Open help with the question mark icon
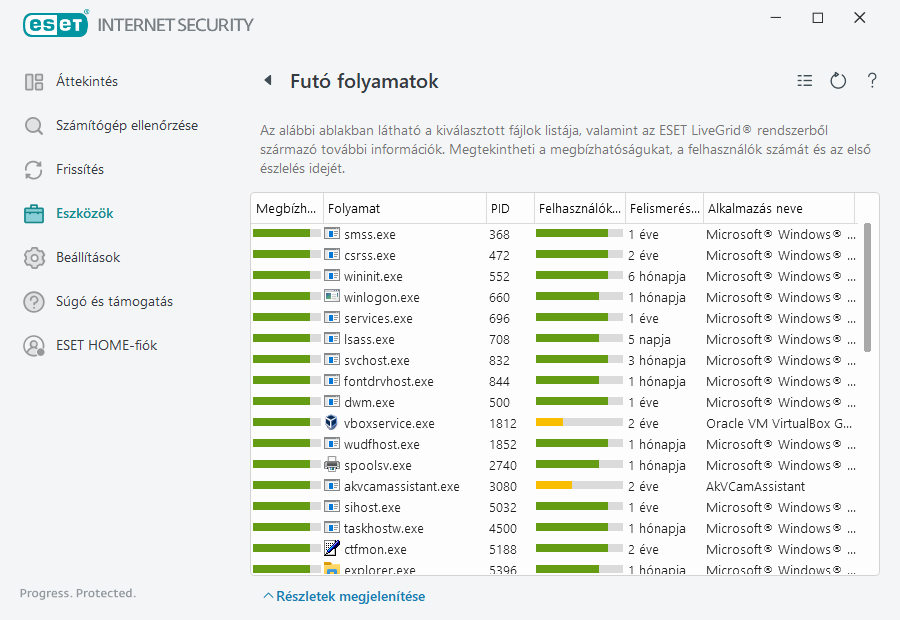The width and height of the screenshot is (900, 620). [x=872, y=81]
